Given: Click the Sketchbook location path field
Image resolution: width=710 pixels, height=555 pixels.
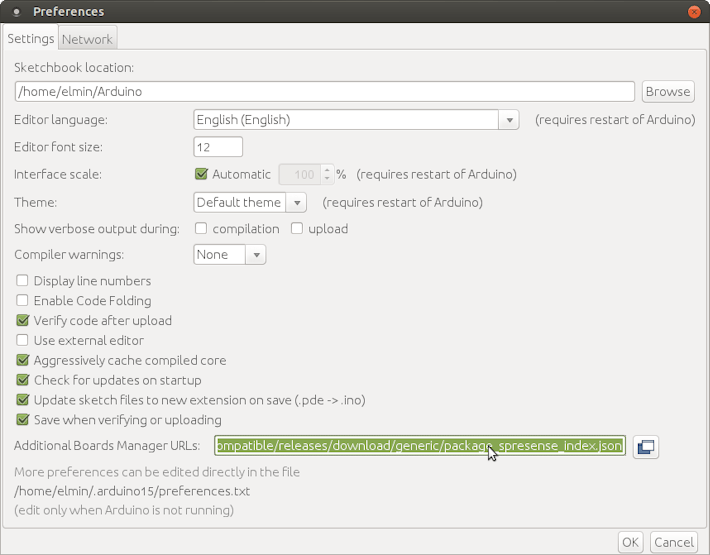Looking at the screenshot, I should coord(325,91).
